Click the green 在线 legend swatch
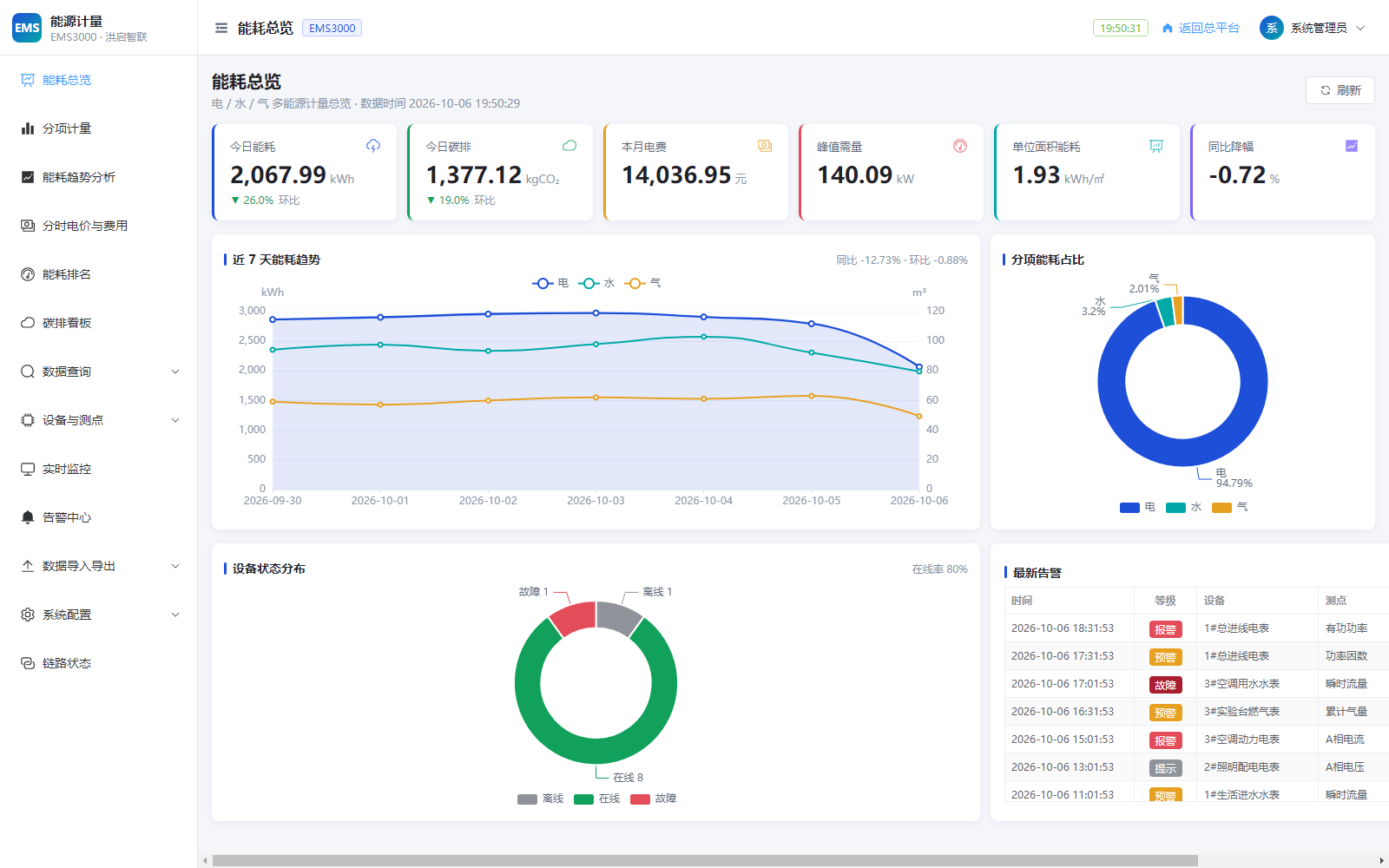Screen dimensions: 1389x868 583,799
